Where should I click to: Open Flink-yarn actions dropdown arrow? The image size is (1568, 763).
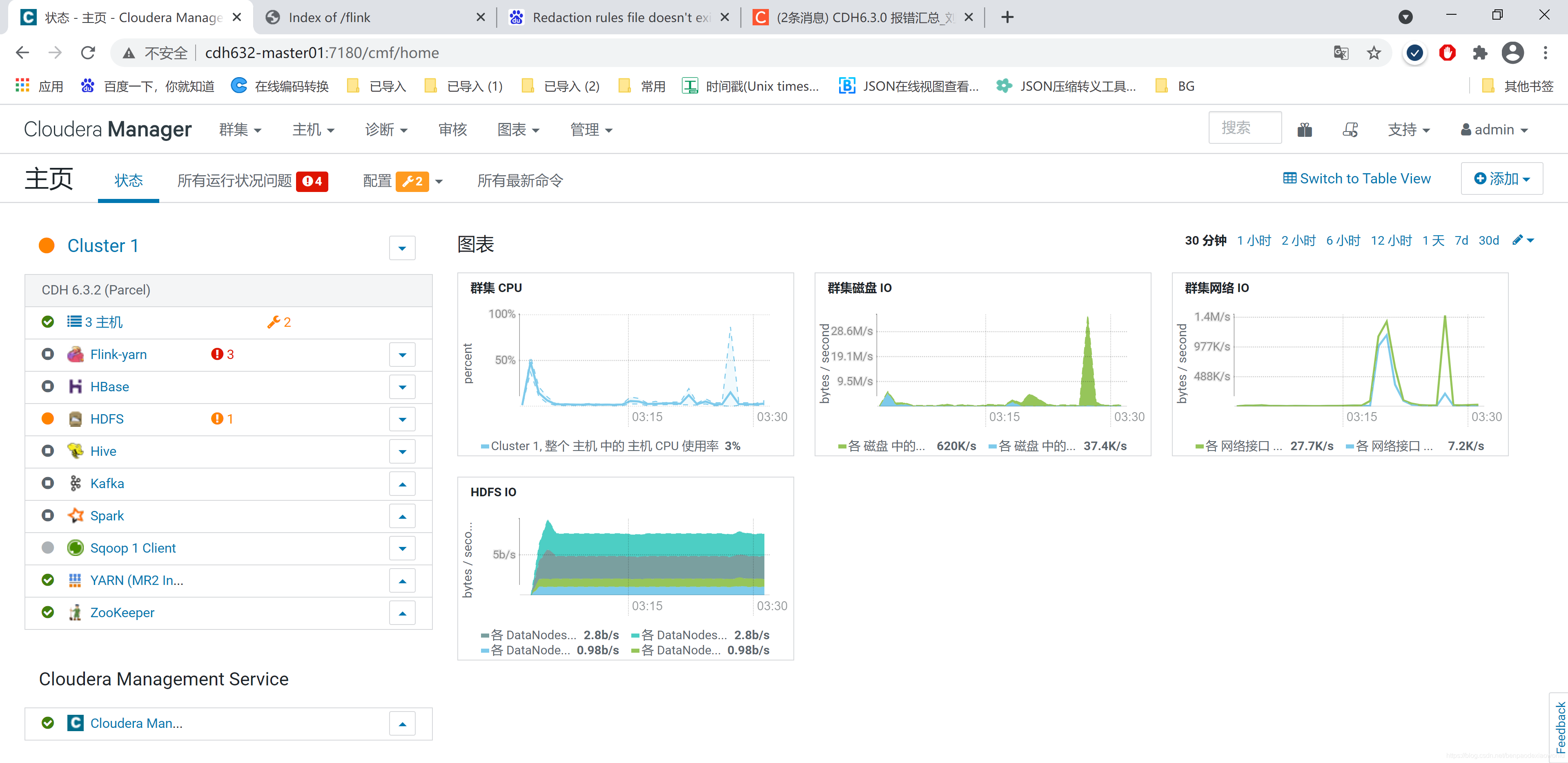402,355
